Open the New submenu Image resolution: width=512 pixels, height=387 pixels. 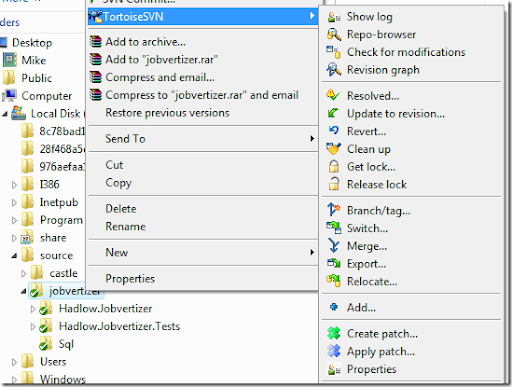coord(202,253)
